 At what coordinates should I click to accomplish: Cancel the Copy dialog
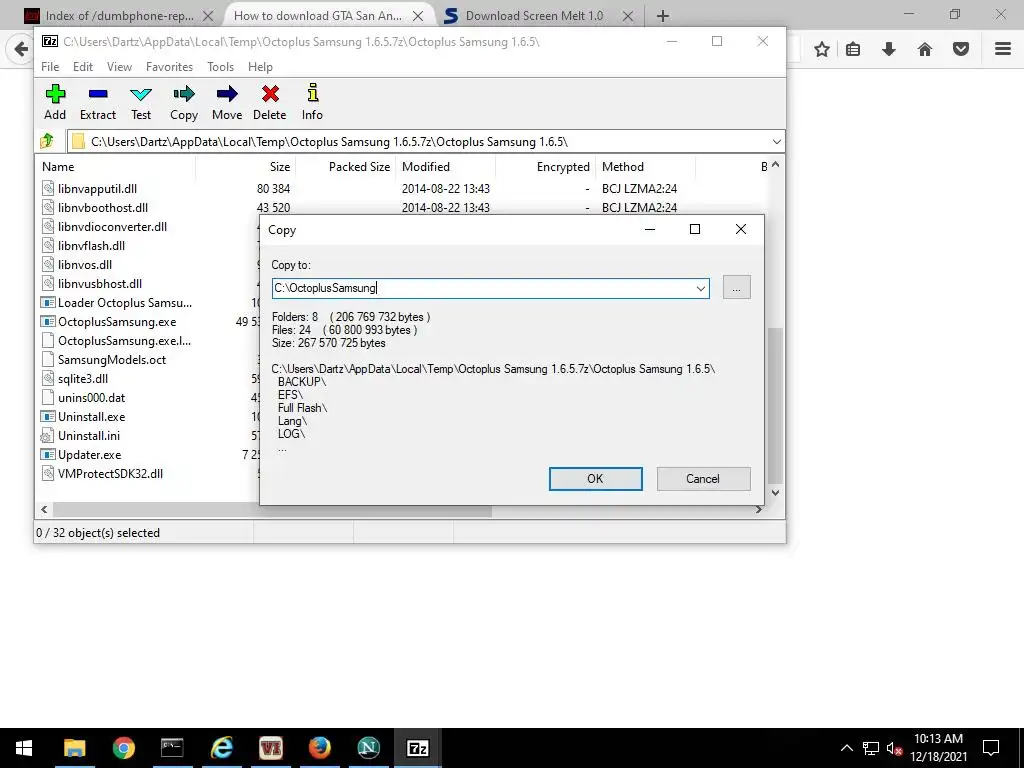pyautogui.click(x=703, y=479)
